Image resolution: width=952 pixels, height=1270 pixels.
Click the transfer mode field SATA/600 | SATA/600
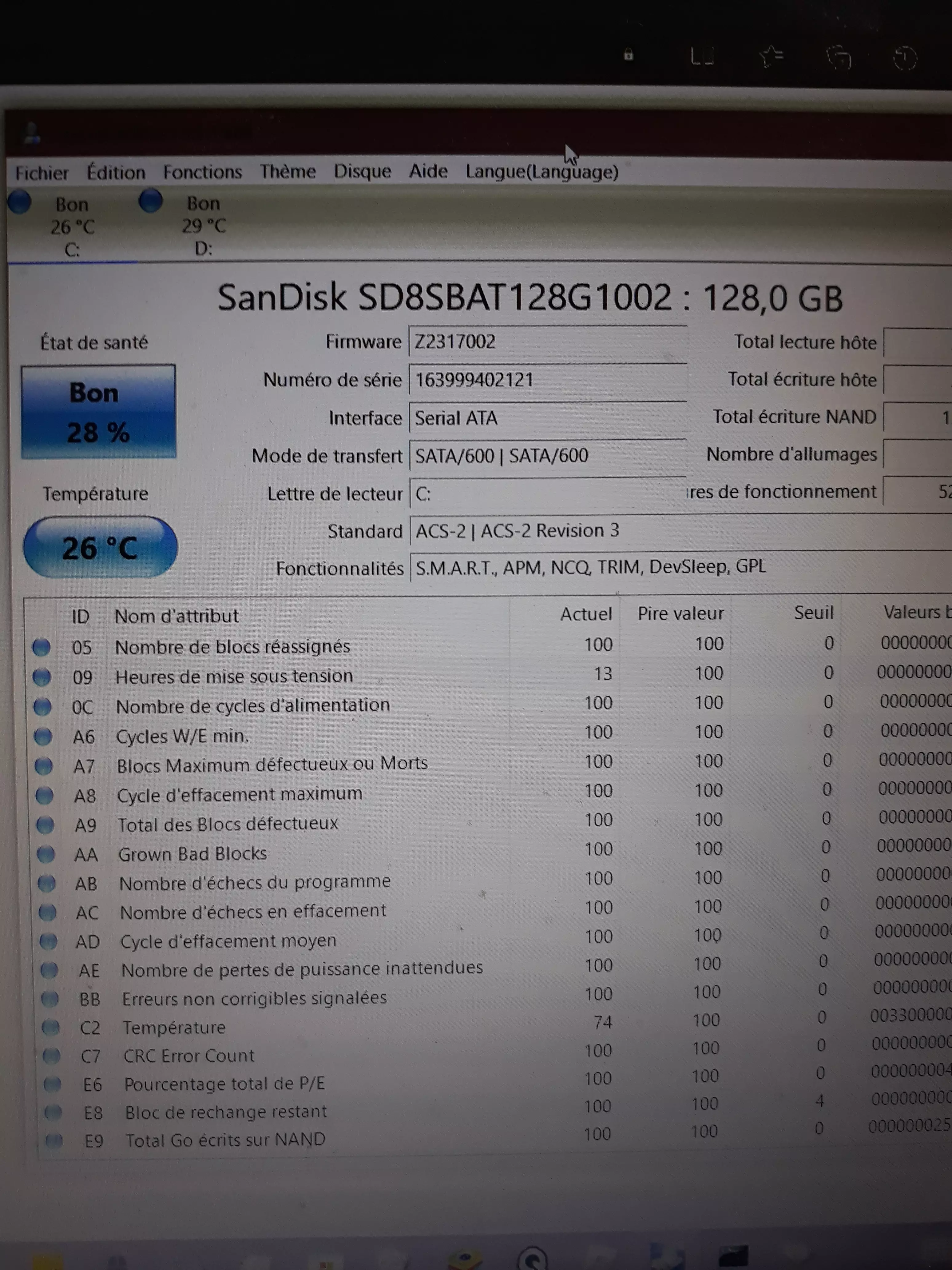(547, 455)
